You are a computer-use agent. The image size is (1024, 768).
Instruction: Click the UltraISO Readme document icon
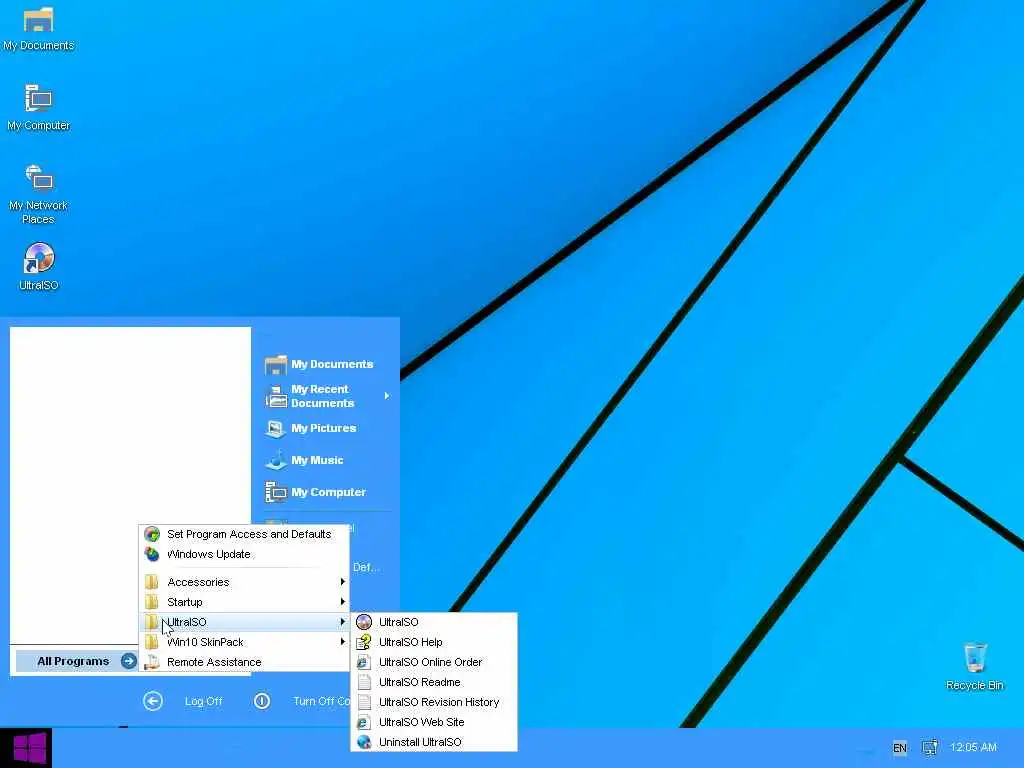click(364, 682)
